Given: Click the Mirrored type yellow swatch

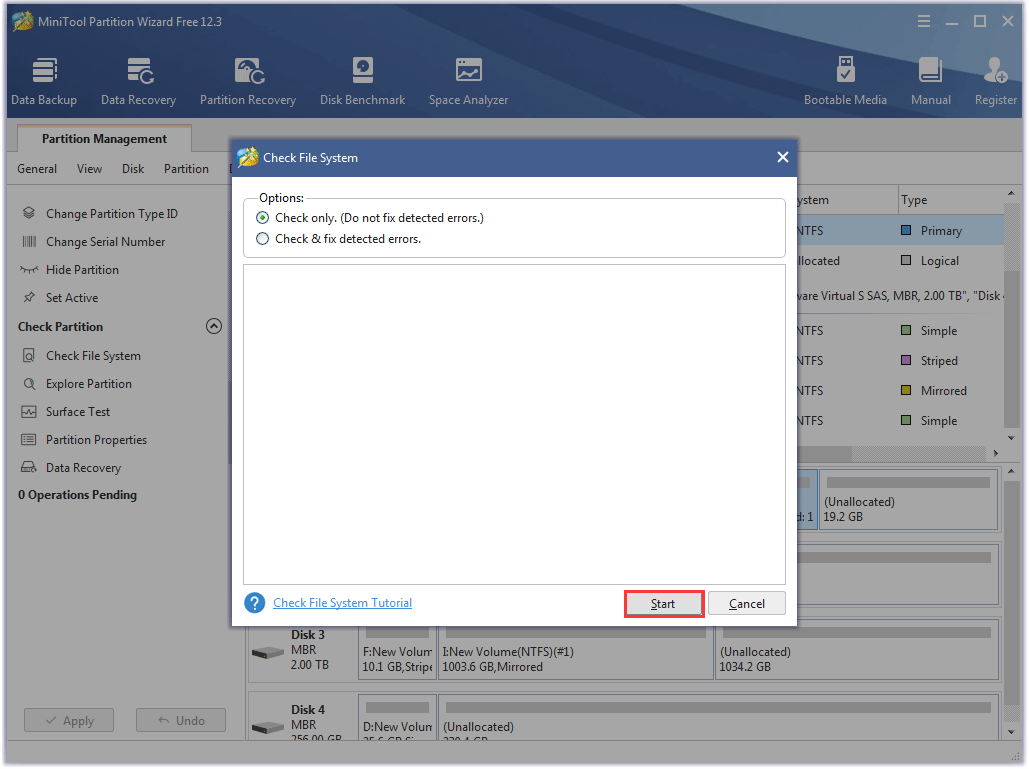Looking at the screenshot, I should point(906,390).
